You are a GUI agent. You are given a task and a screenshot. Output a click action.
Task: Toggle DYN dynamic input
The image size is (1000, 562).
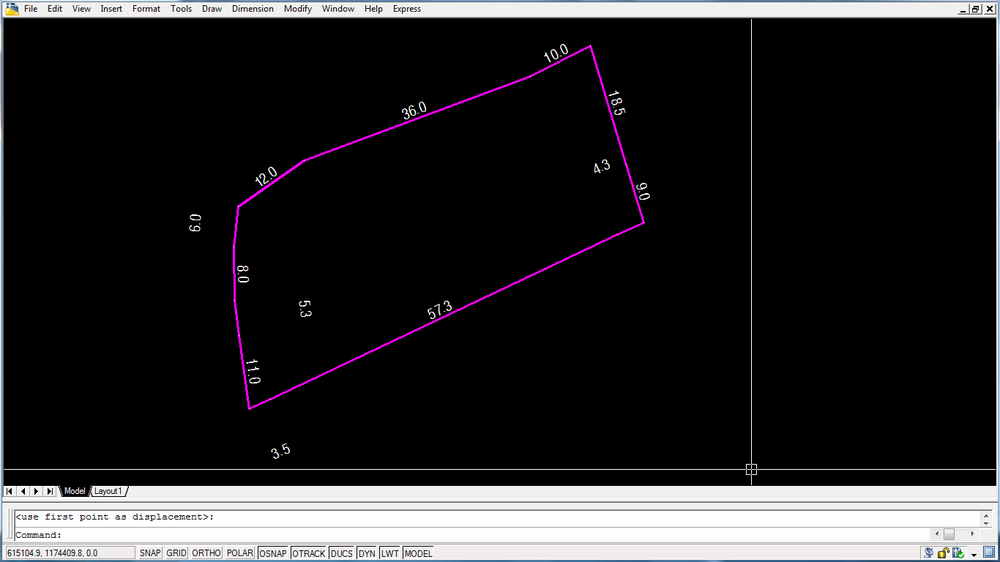(x=367, y=553)
